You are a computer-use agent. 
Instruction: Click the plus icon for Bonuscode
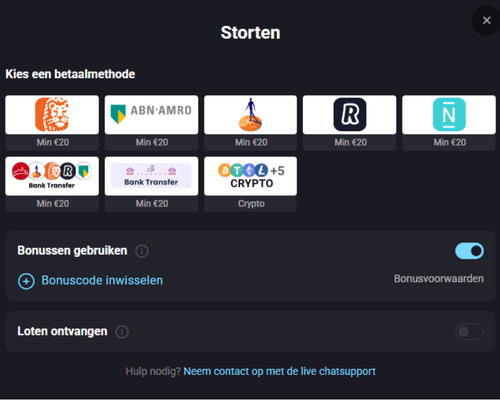(x=26, y=281)
